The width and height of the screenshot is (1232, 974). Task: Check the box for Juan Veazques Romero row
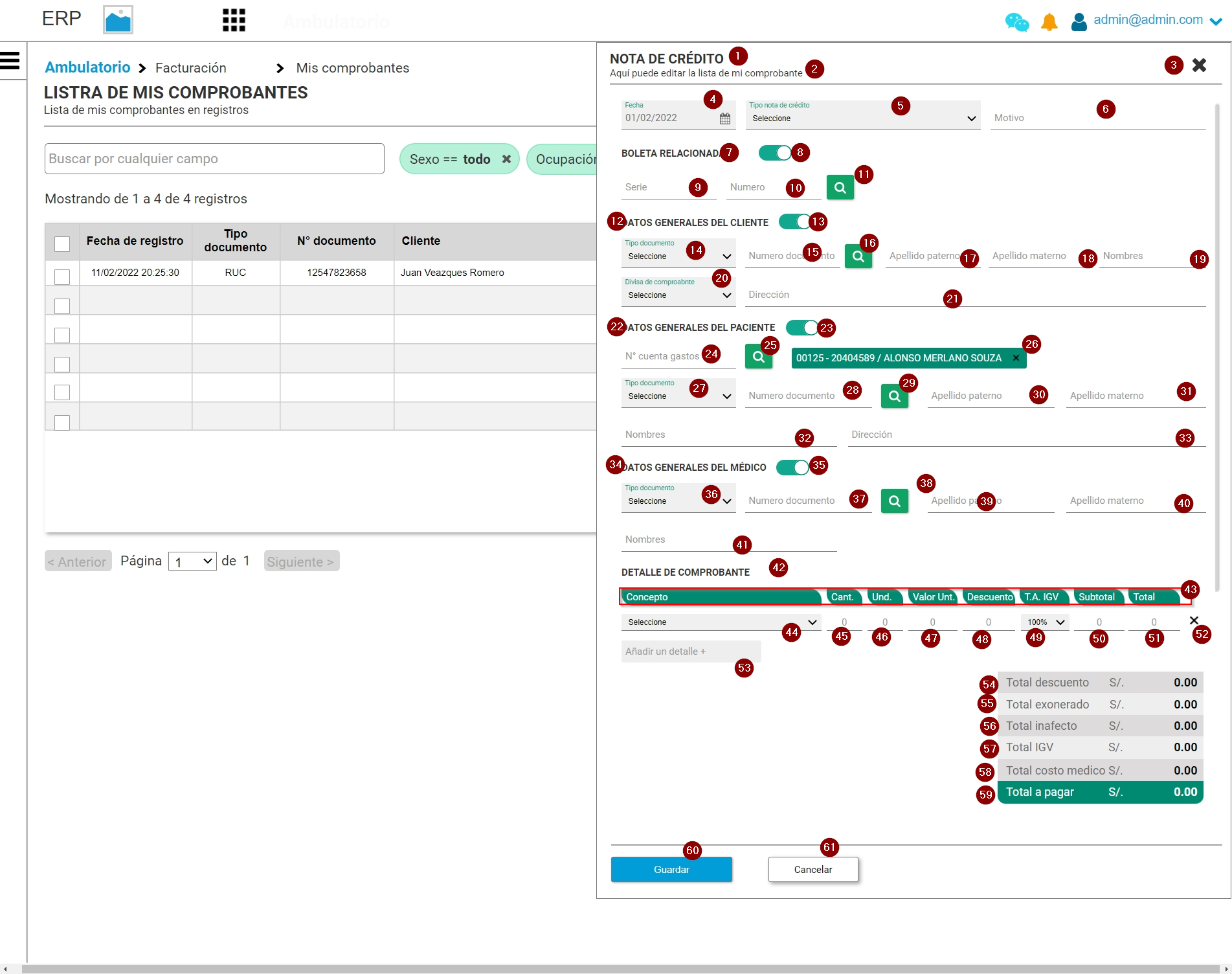[62, 277]
